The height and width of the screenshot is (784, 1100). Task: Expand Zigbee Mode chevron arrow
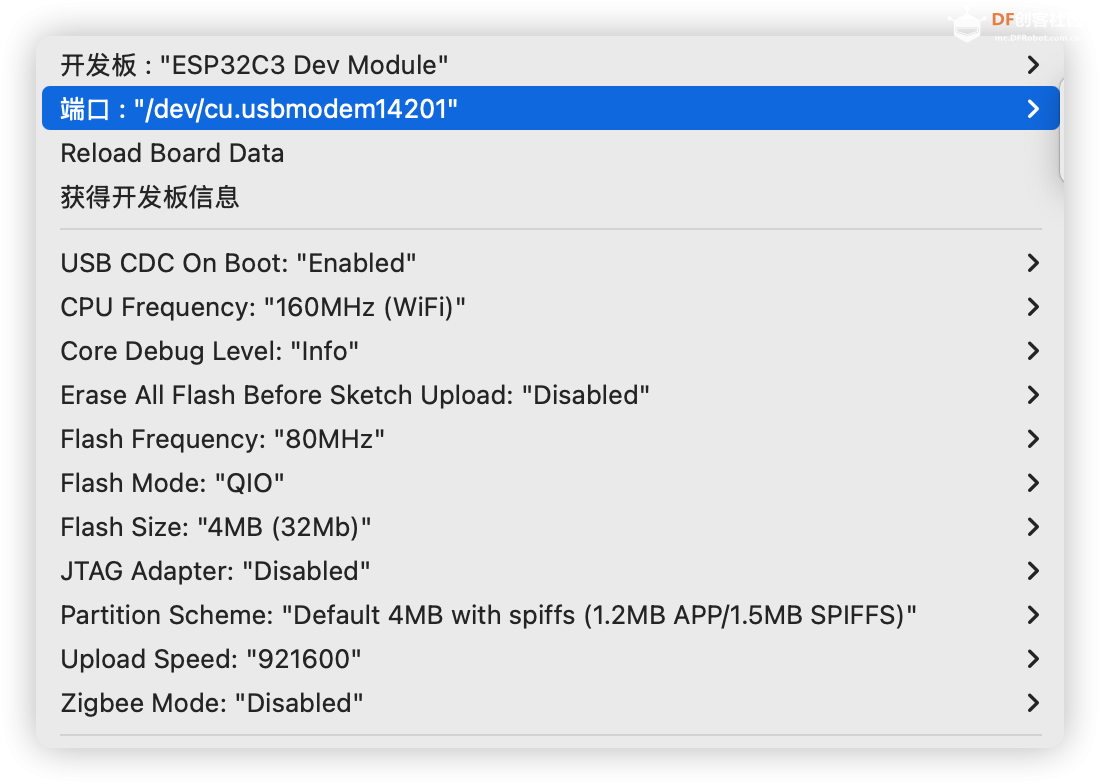point(1033,703)
